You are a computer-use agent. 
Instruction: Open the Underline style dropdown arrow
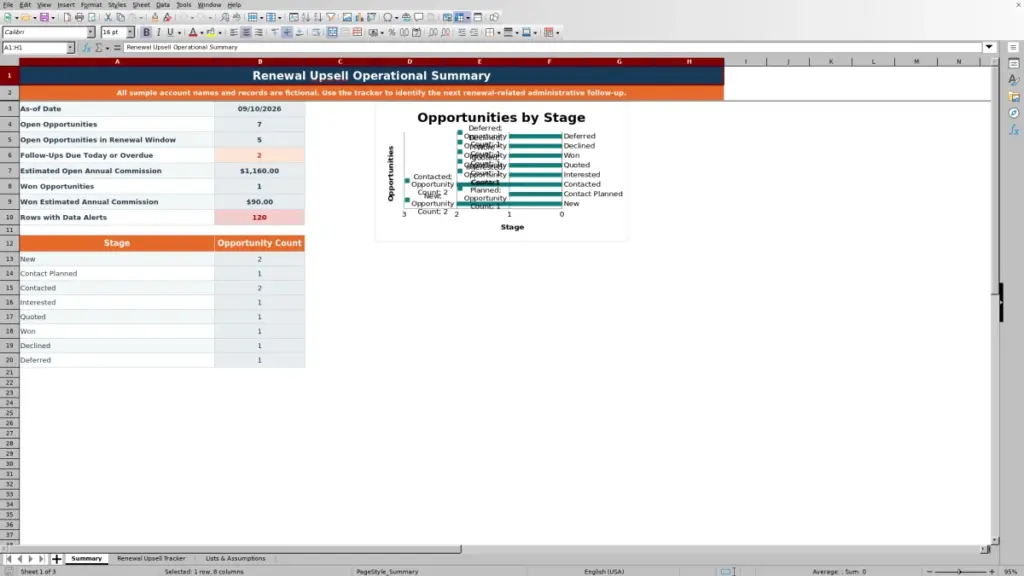click(179, 32)
